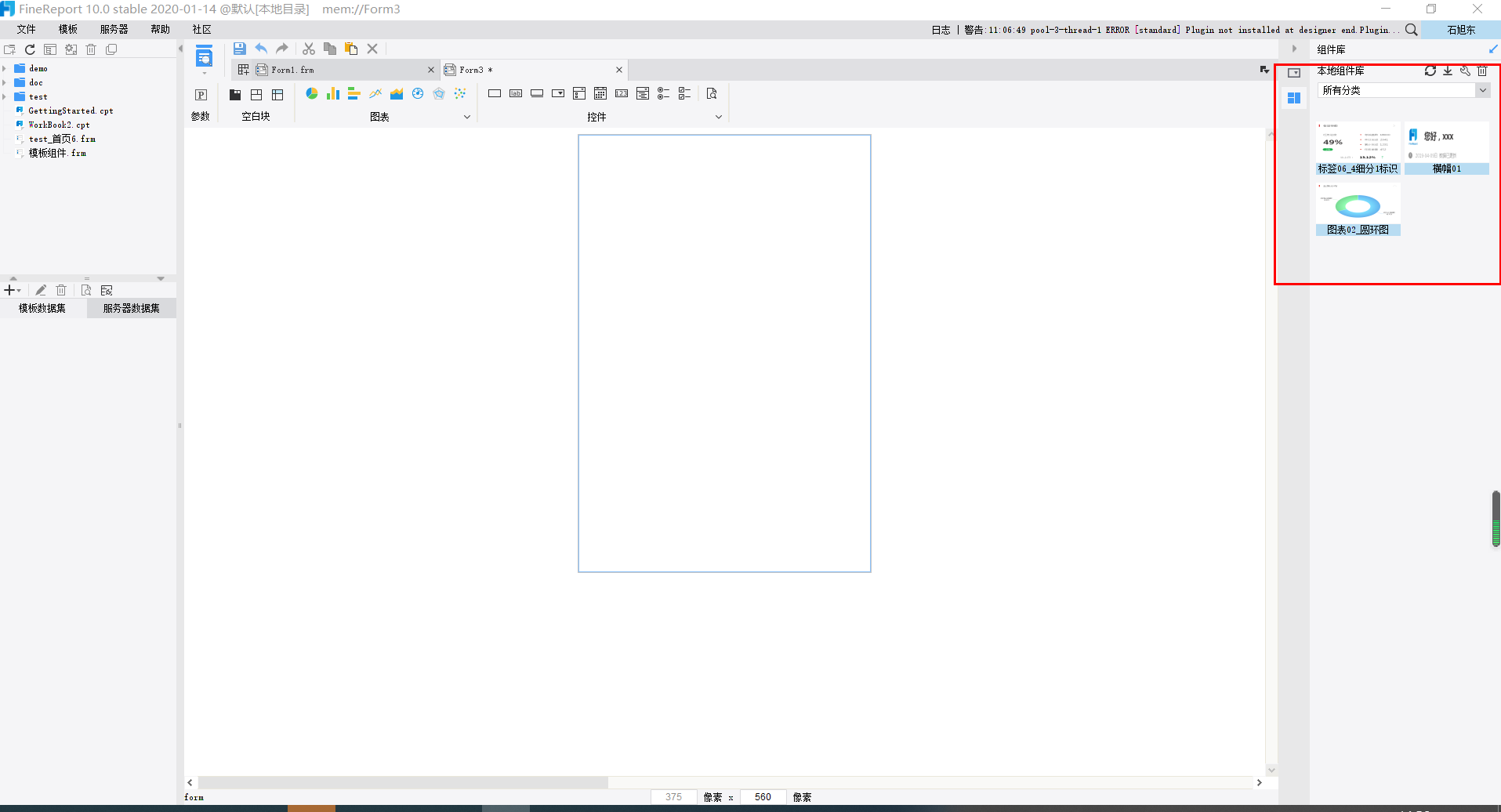
Task: Click the Cut scissors icon
Action: 309,49
